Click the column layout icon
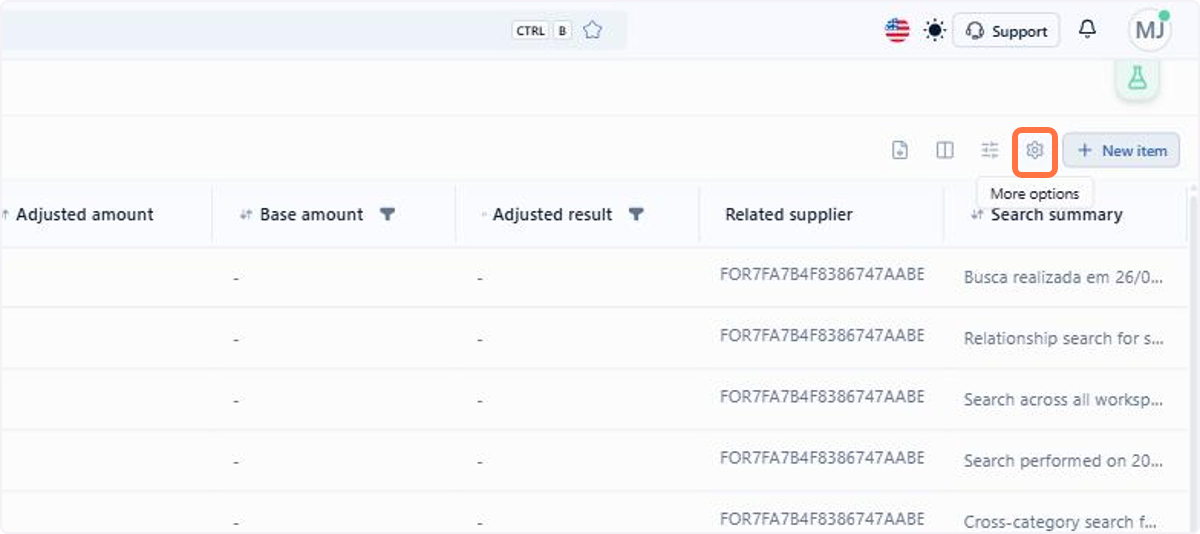Screen dimensions: 1200x534 pyautogui.click(x=945, y=151)
